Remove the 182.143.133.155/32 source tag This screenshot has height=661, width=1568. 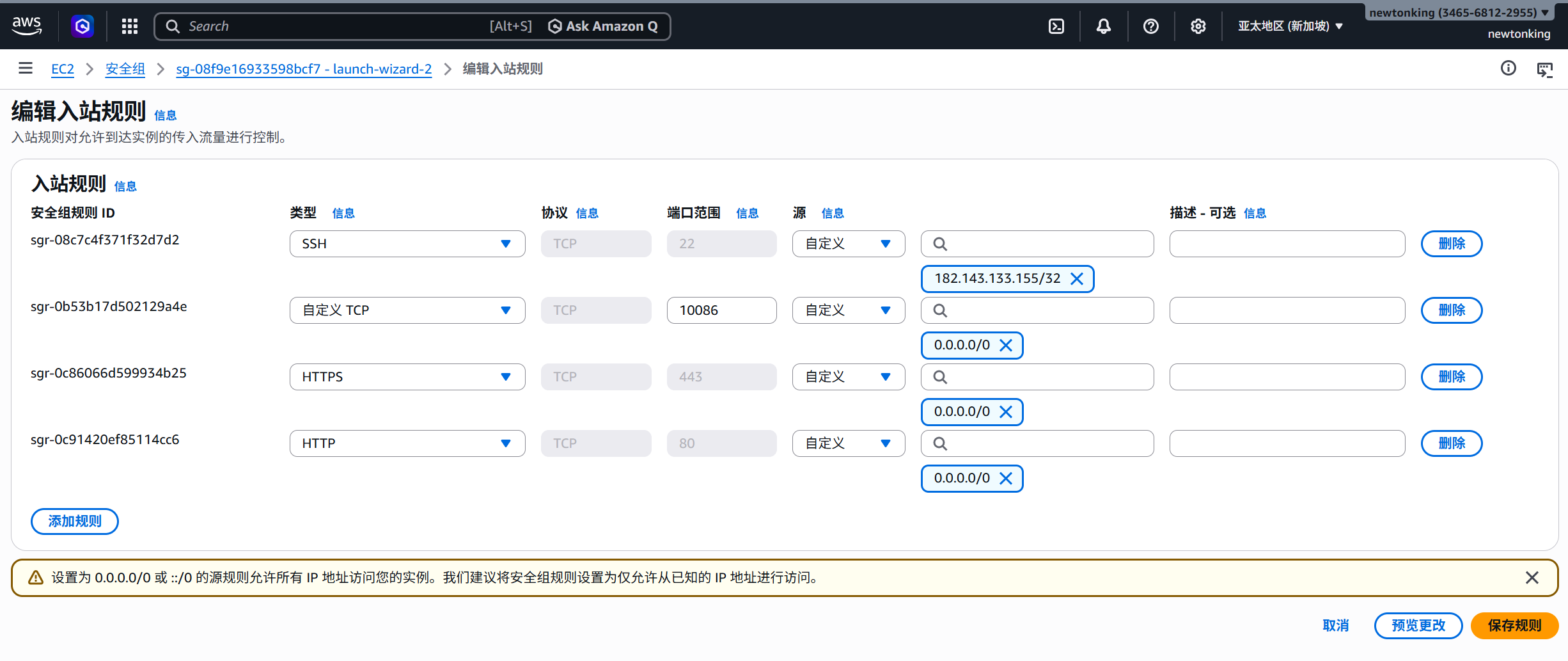tap(1077, 279)
